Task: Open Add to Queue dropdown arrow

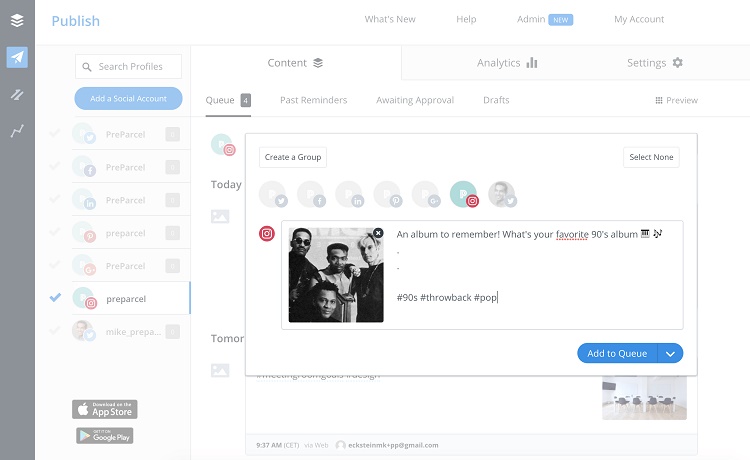Action: pos(670,353)
